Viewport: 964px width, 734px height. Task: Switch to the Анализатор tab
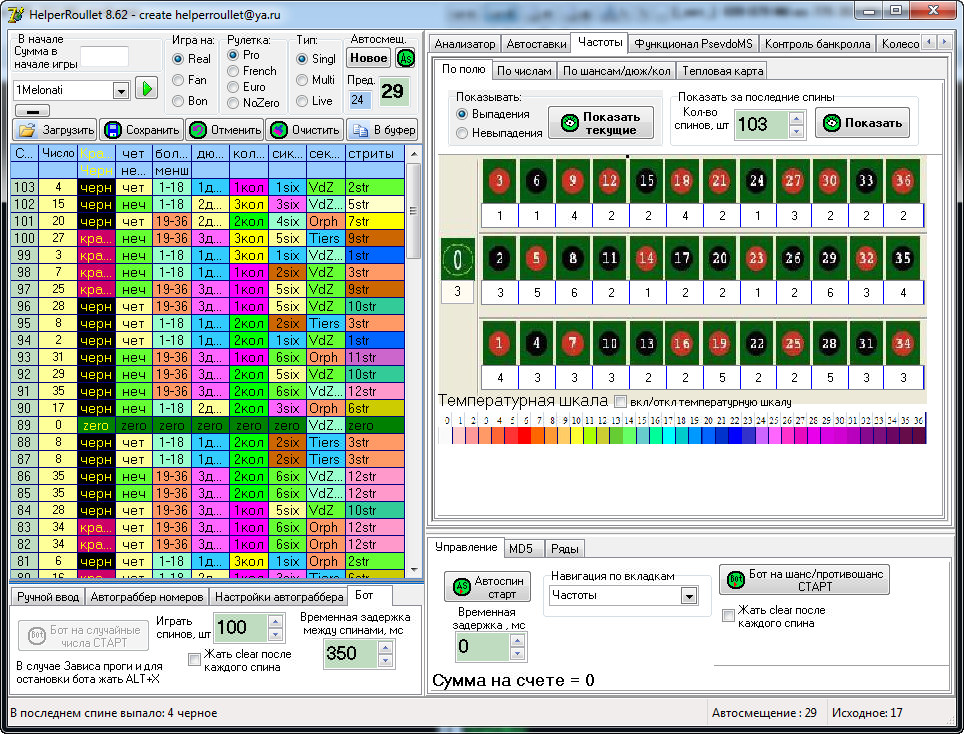tap(465, 44)
